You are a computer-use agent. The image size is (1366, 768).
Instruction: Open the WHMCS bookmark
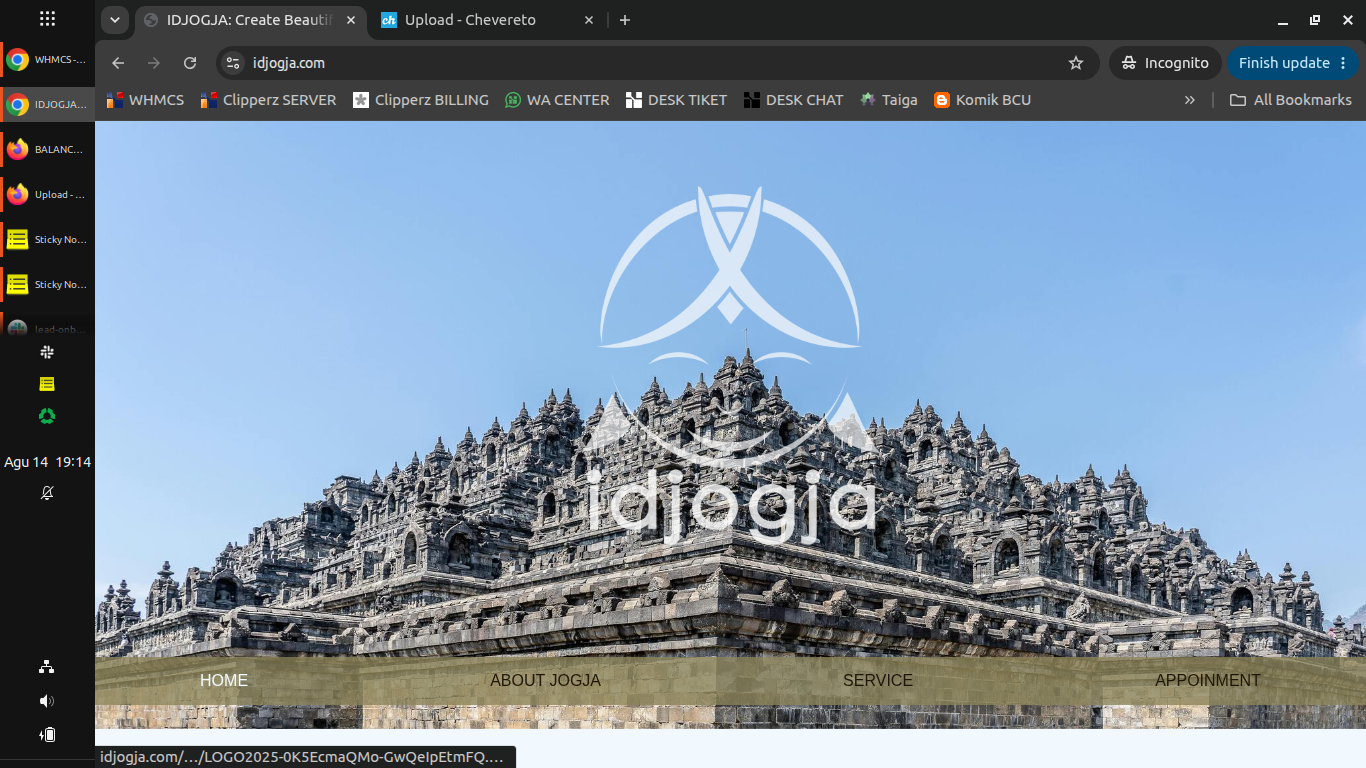pos(146,100)
